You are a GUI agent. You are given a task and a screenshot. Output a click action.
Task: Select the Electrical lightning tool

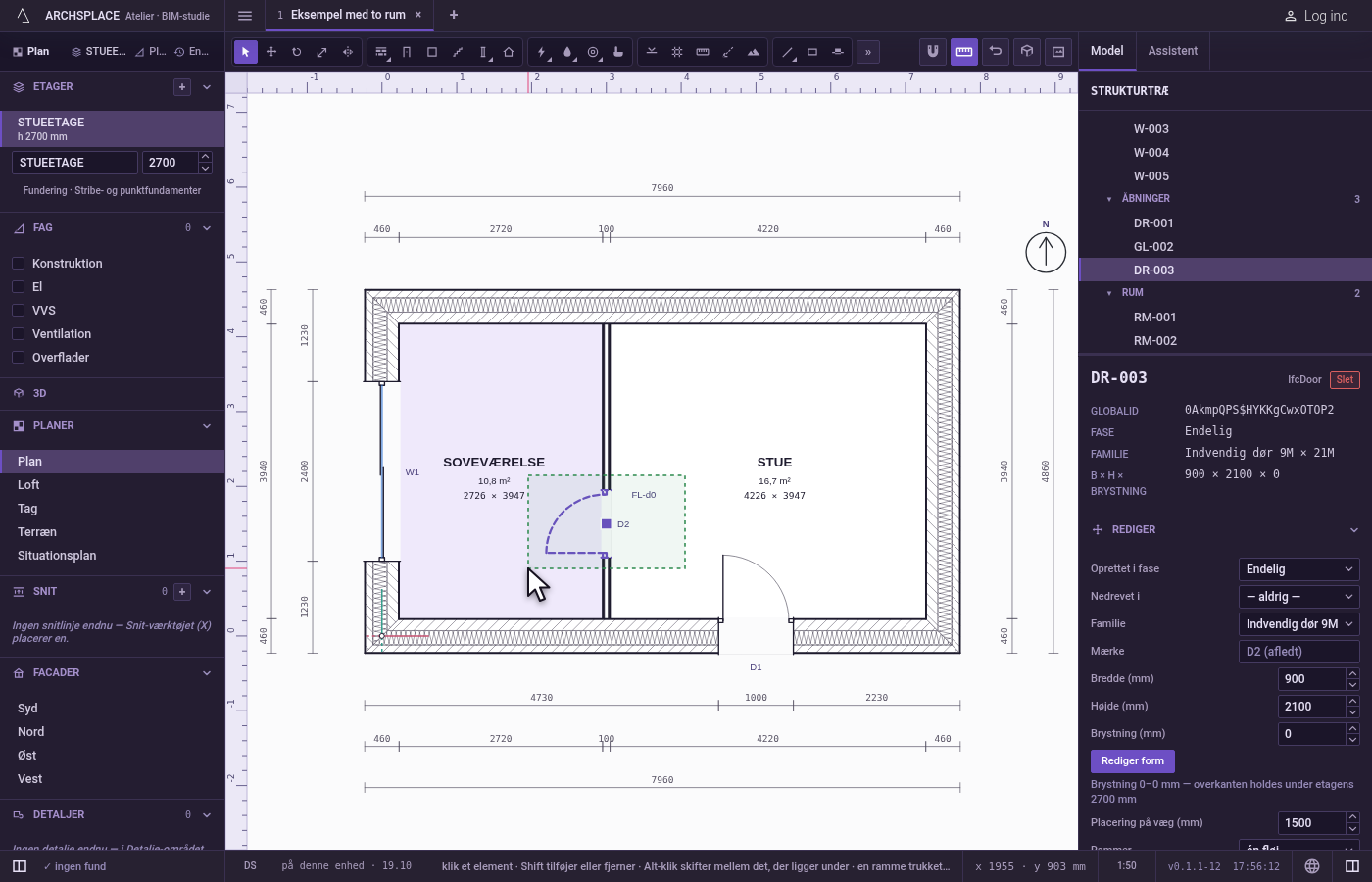[x=542, y=52]
